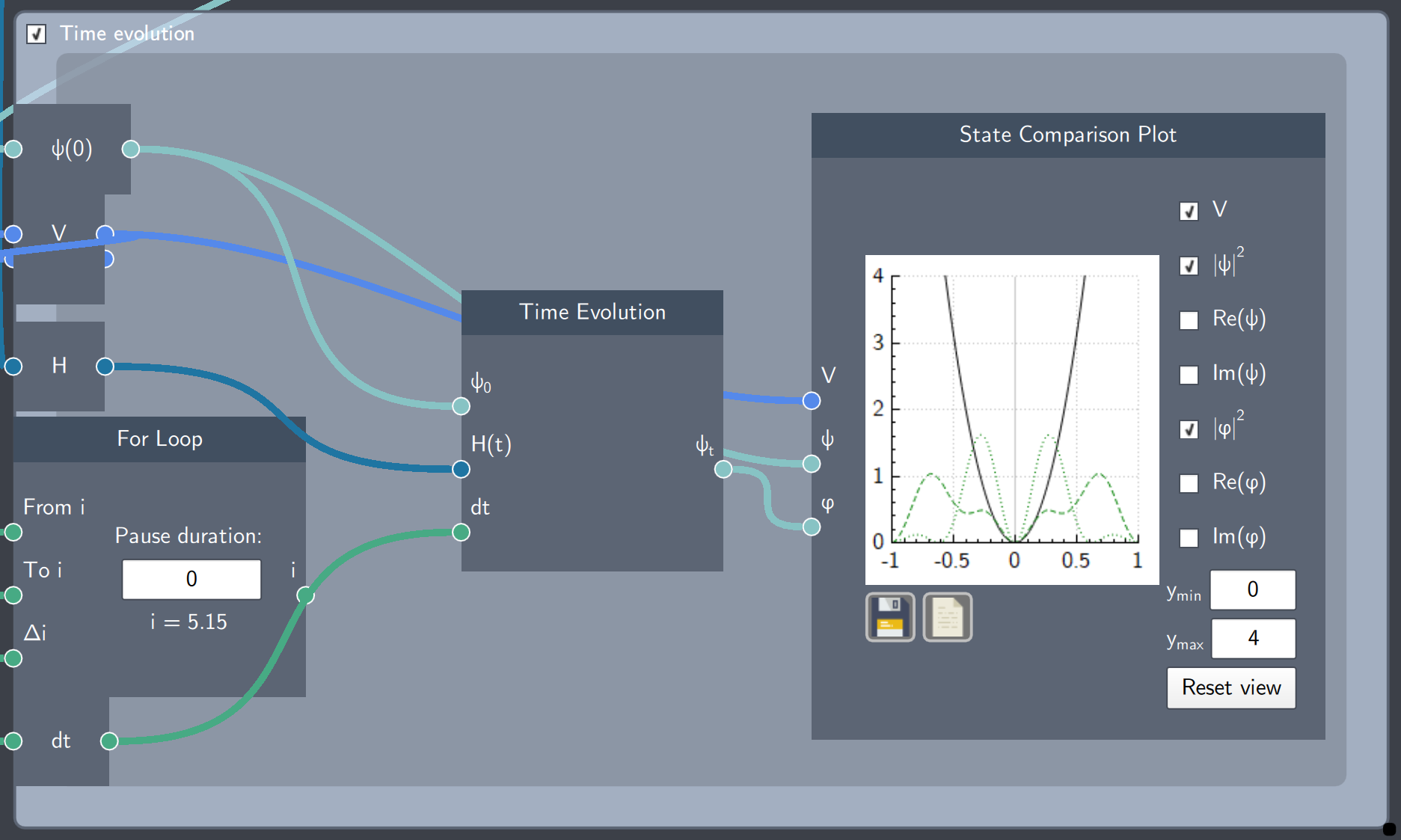
Task: Click the export data document icon
Action: point(948,617)
